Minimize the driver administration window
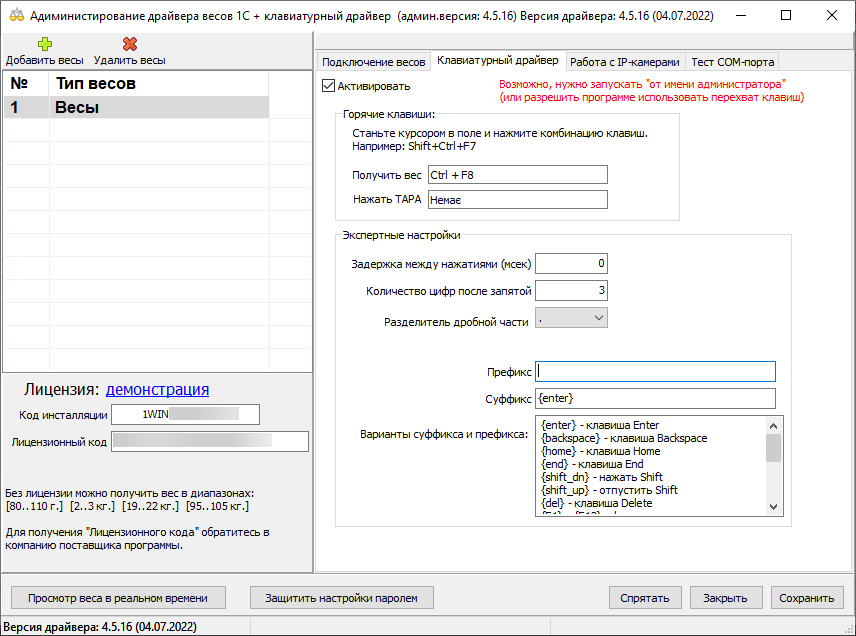Viewport: 856px width, 636px height. (x=741, y=15)
